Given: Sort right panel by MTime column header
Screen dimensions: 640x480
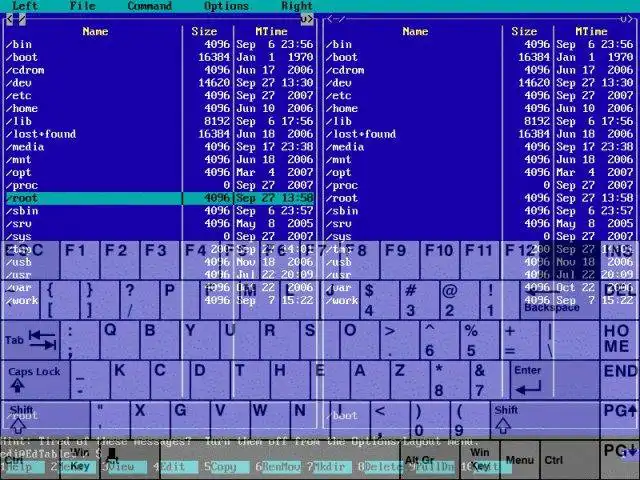Looking at the screenshot, I should coord(591,31).
